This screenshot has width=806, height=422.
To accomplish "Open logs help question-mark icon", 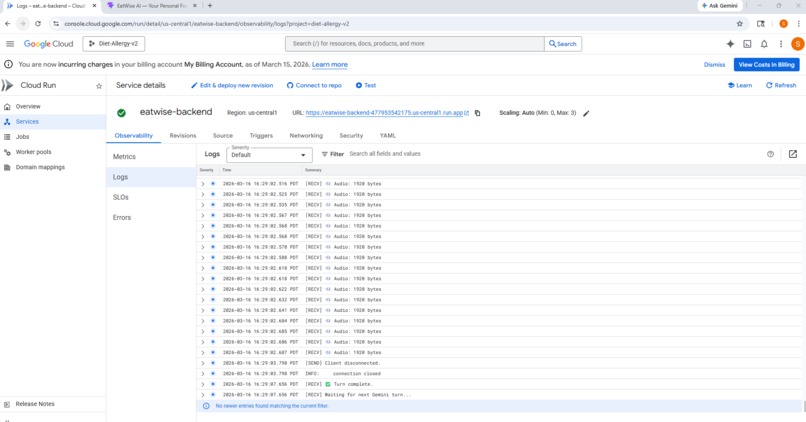I will 770,154.
